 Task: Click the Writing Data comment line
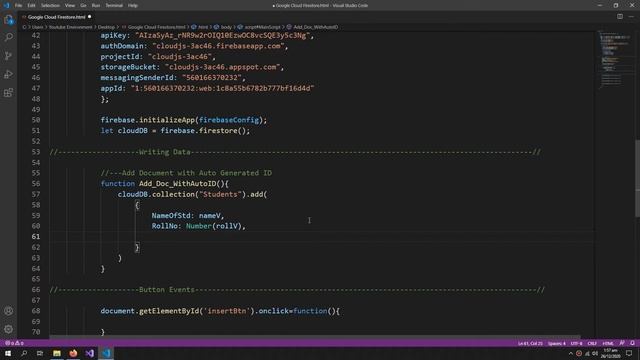click(x=295, y=152)
